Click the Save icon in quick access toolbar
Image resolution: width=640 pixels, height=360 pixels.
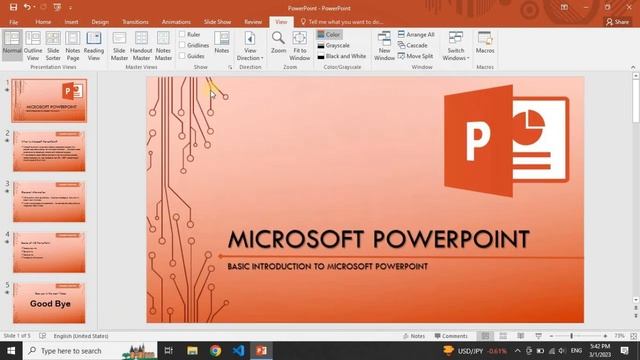pos(13,7)
